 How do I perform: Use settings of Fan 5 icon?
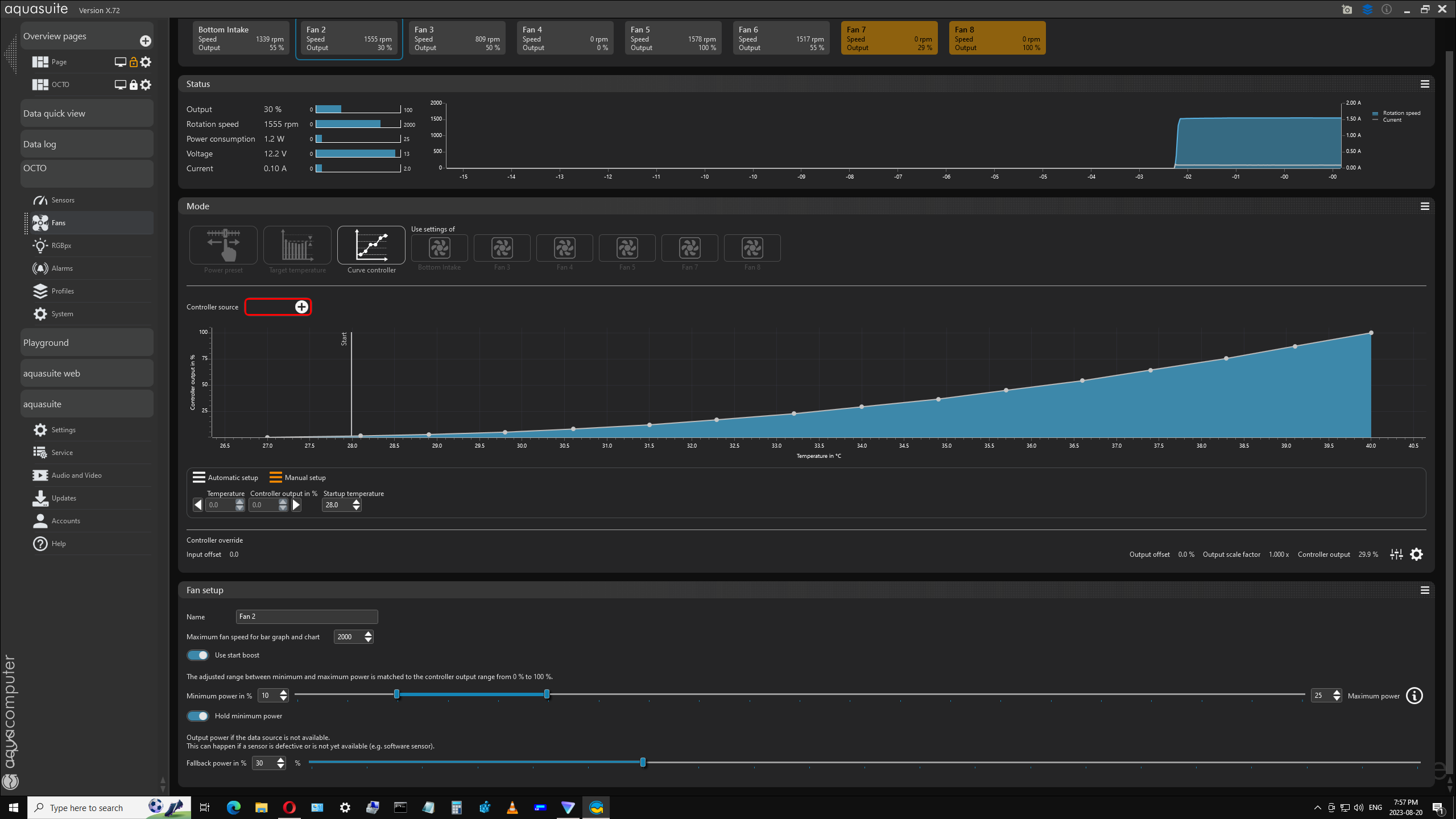coord(627,248)
